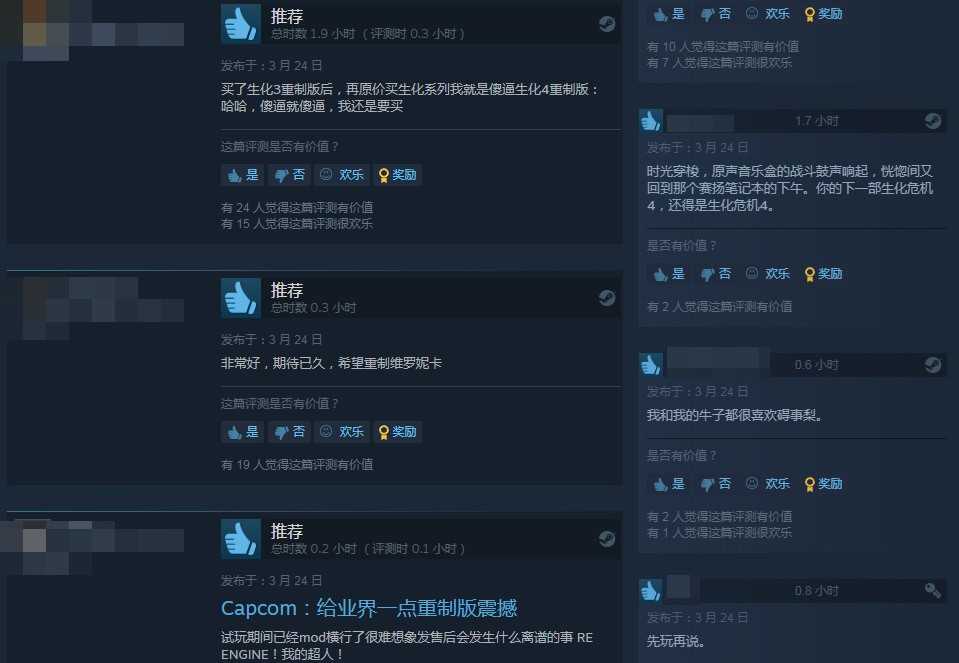The image size is (959, 663).
Task: Click thumbs-up icon on 生化3重制版 review
Action: click(240, 23)
